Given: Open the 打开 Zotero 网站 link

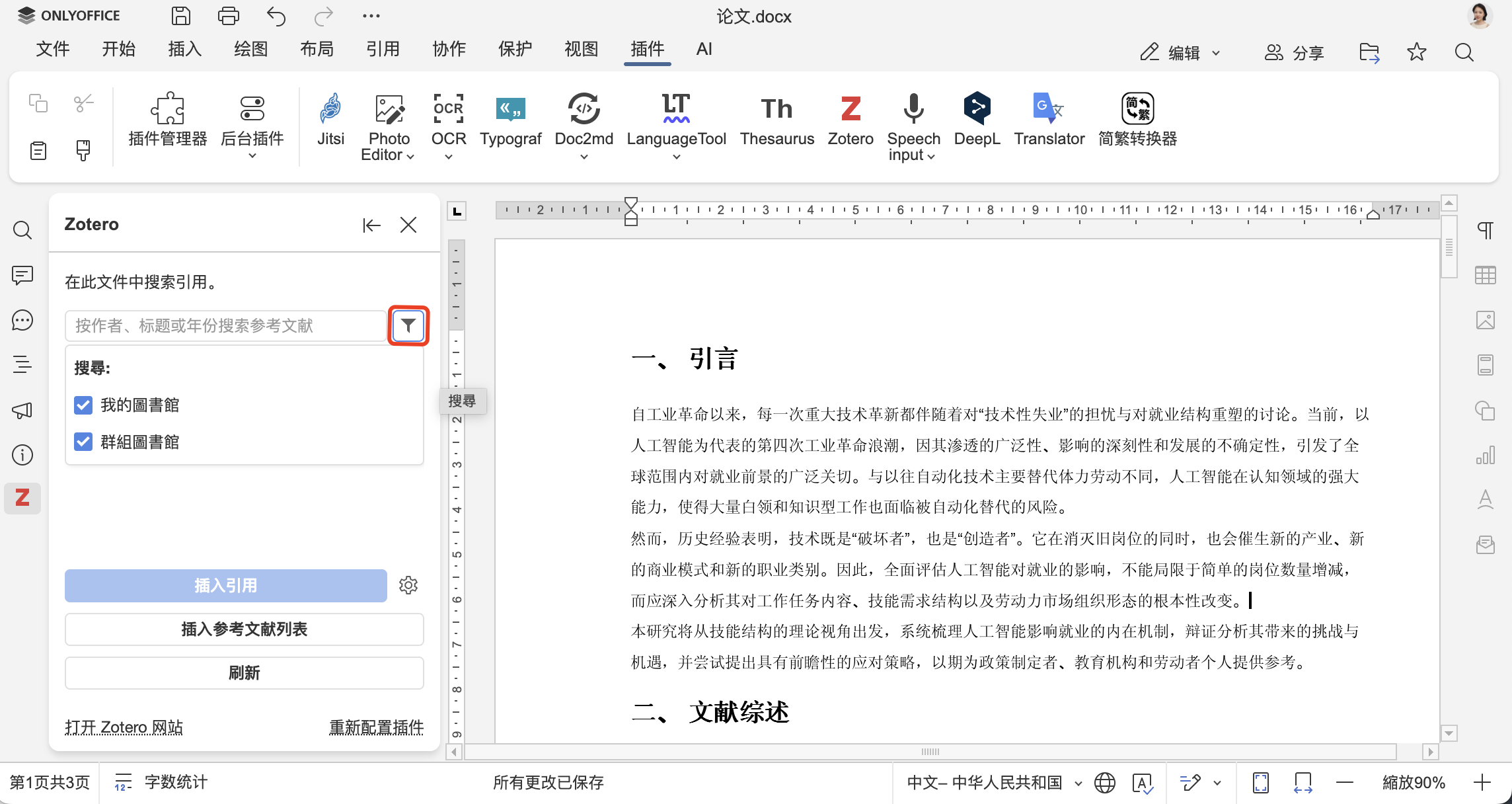Looking at the screenshot, I should [124, 727].
